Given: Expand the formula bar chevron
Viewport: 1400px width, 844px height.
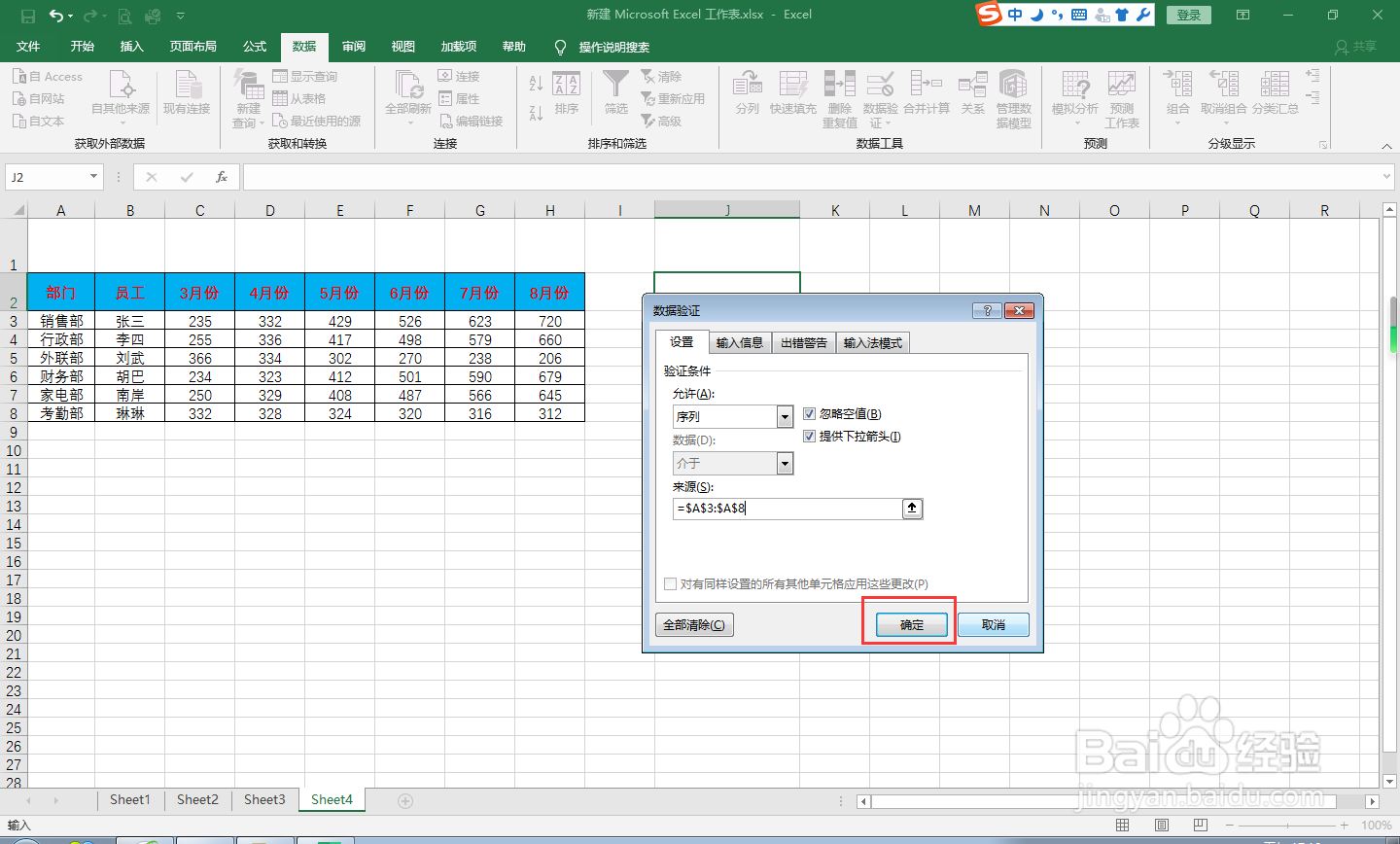Looking at the screenshot, I should 1387,177.
